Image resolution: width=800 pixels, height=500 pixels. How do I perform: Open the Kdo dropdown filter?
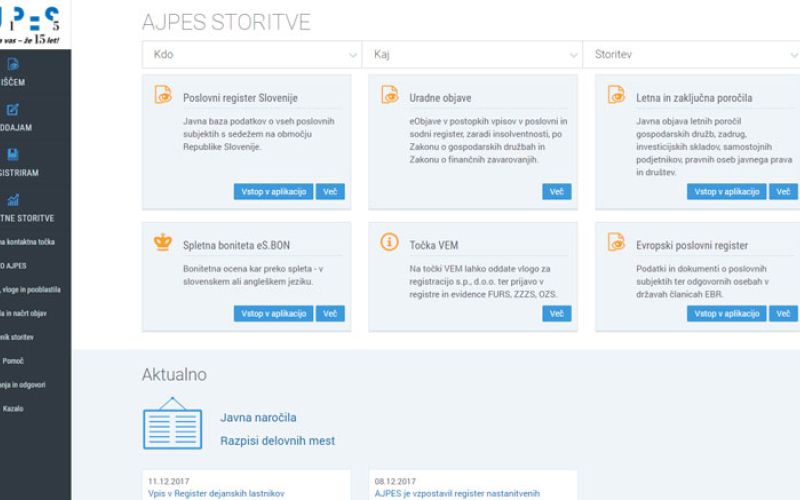[x=252, y=55]
